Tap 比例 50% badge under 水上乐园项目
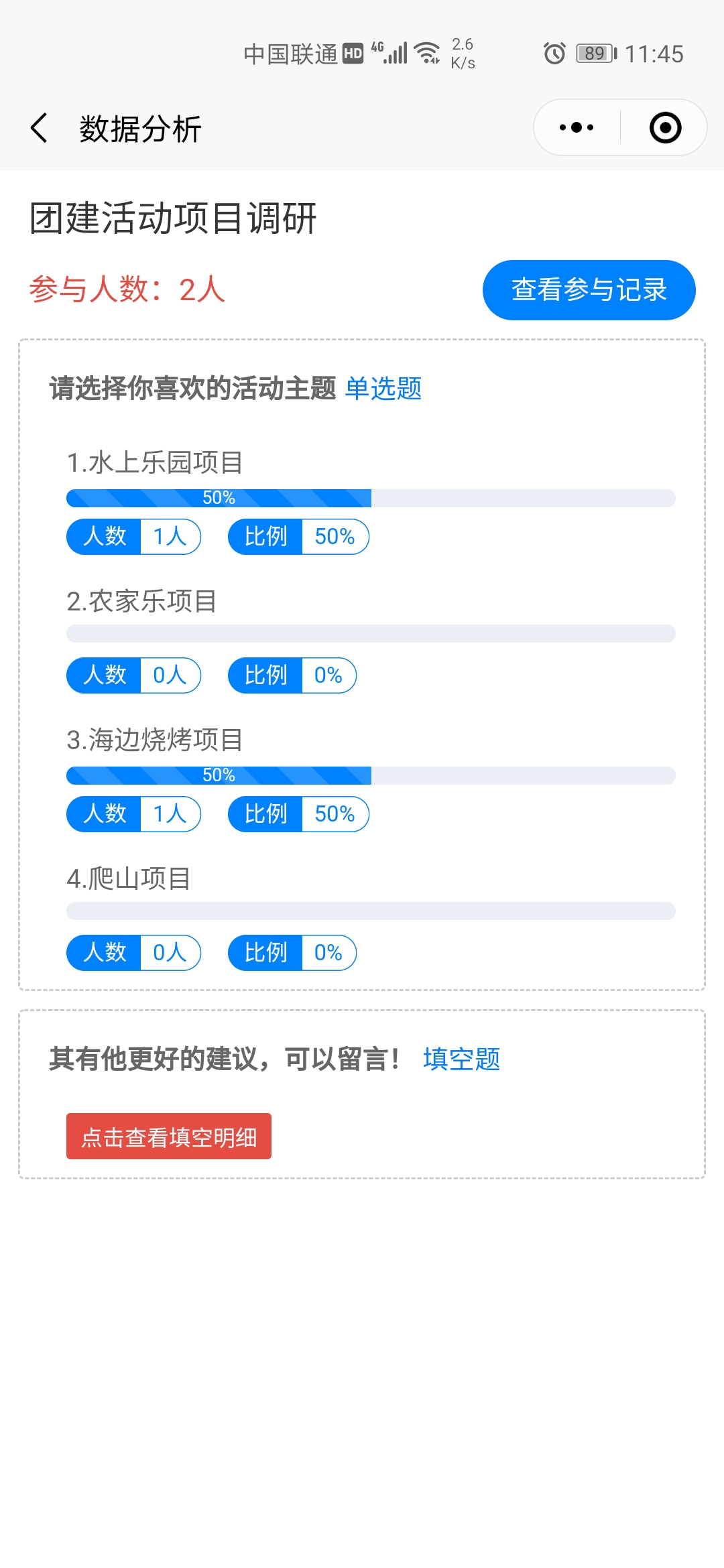This screenshot has width=724, height=1568. coord(299,537)
